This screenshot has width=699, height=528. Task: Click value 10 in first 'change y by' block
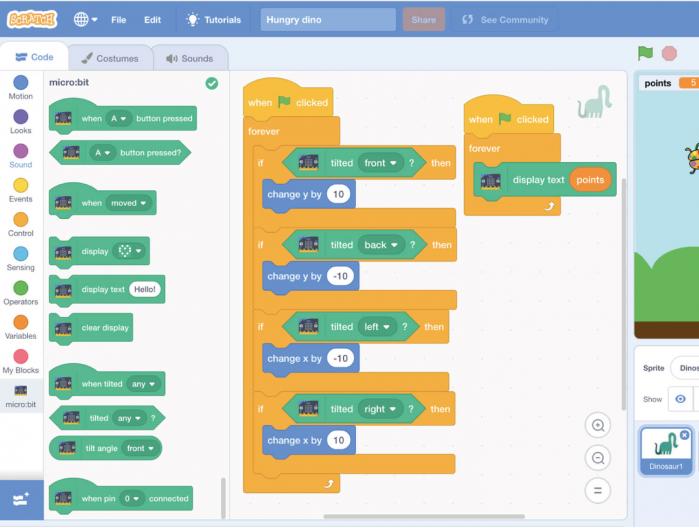tap(338, 194)
